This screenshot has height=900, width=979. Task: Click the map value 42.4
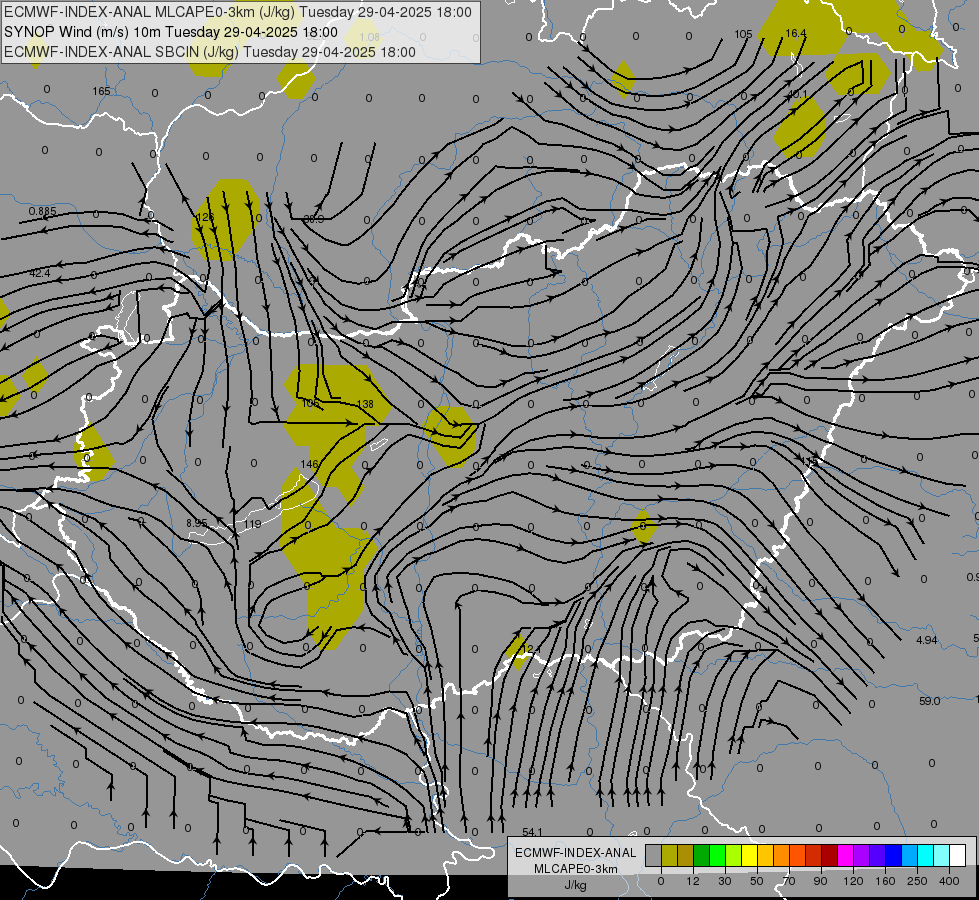(x=39, y=273)
